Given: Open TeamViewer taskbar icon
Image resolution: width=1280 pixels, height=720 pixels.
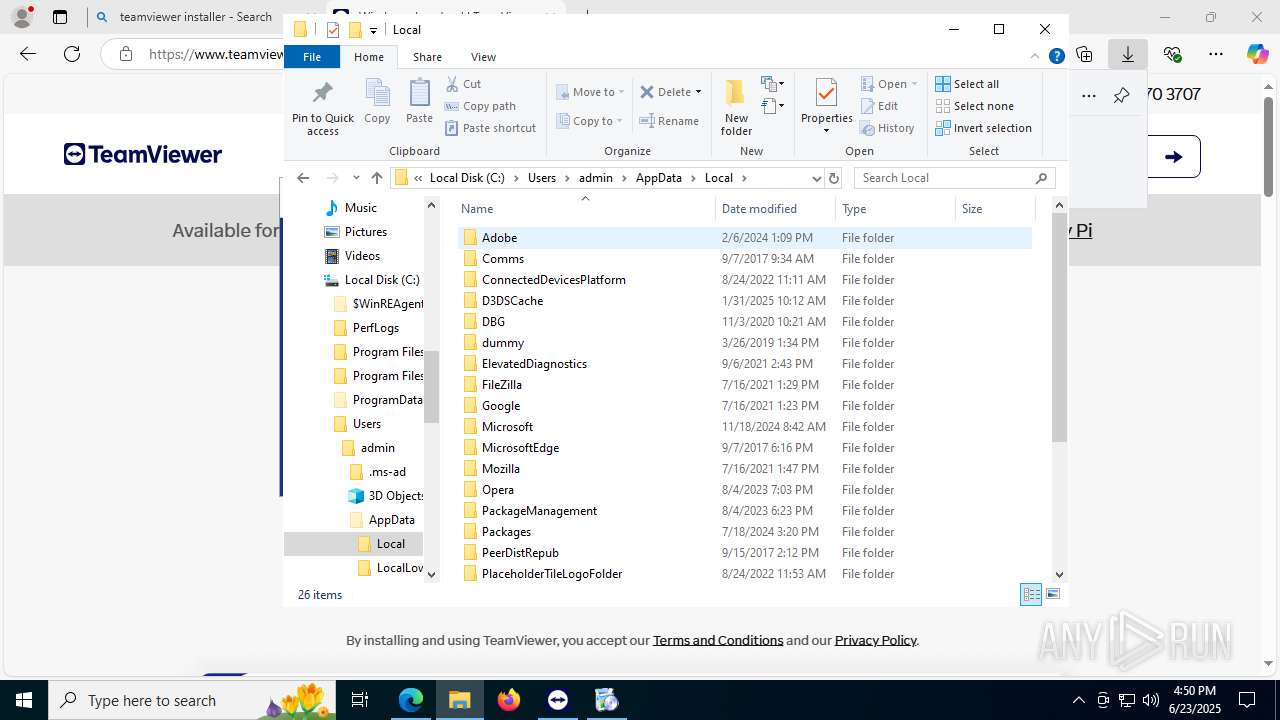Looking at the screenshot, I should click(x=558, y=700).
